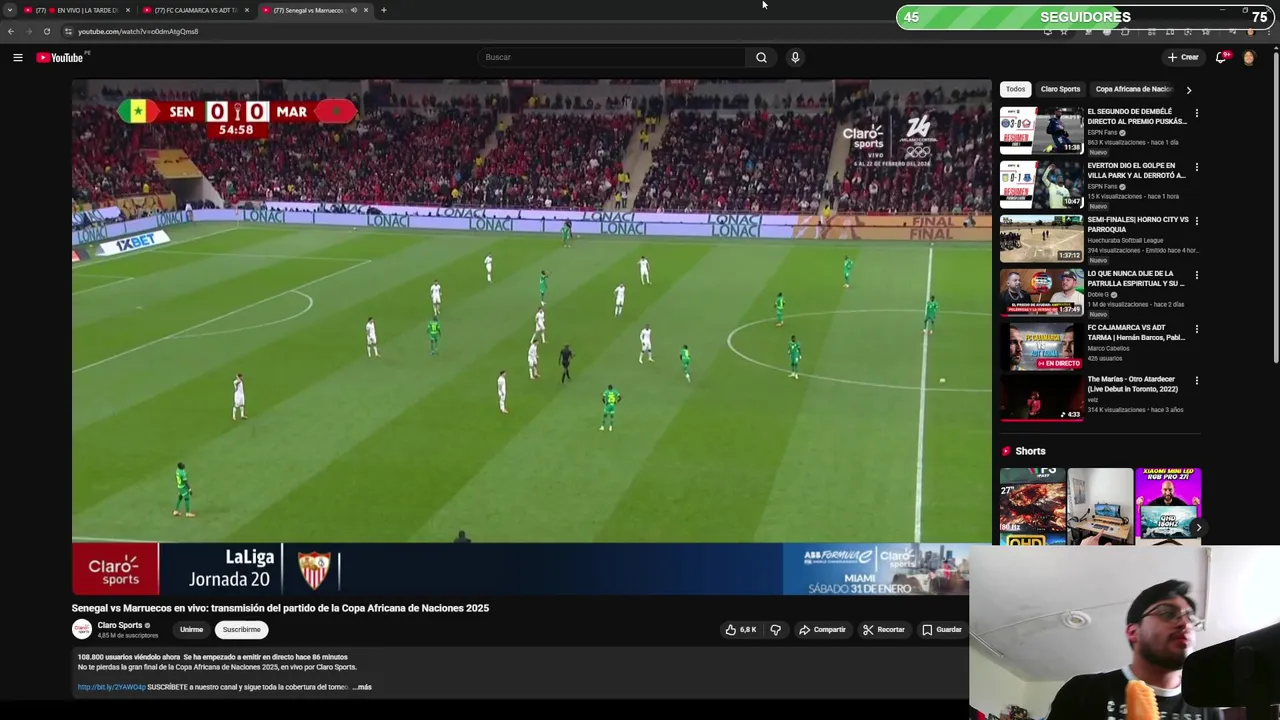Dislike the video with thumbs down

point(775,630)
